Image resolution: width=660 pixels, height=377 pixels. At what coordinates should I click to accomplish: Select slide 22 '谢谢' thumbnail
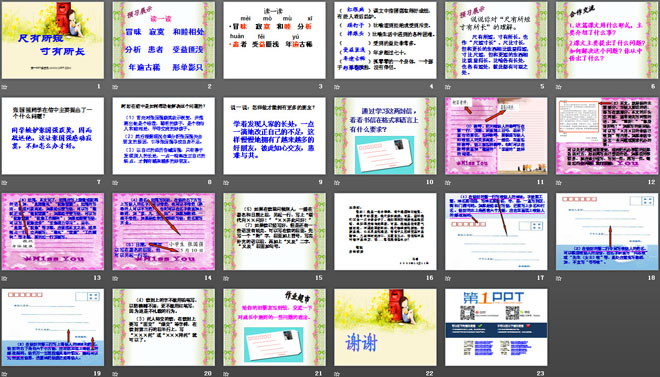[385, 327]
